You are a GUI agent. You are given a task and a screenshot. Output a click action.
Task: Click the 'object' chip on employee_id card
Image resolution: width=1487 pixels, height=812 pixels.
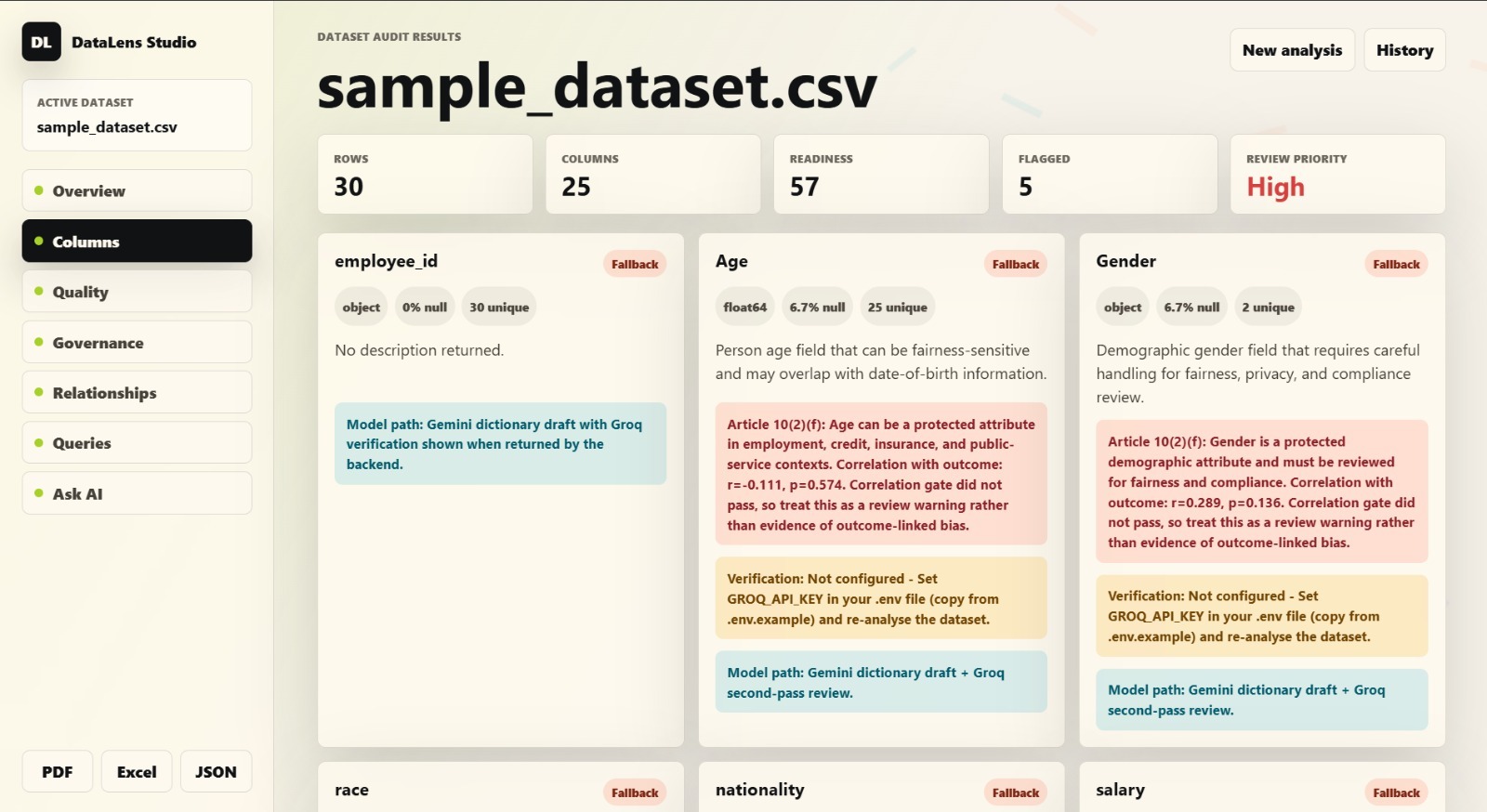pos(361,308)
